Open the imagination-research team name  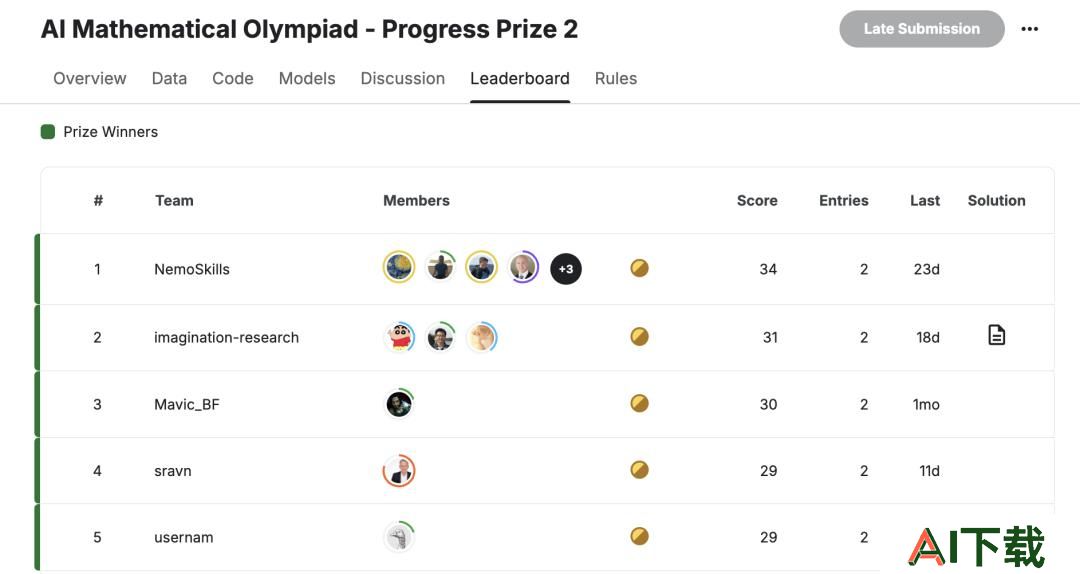click(x=226, y=338)
